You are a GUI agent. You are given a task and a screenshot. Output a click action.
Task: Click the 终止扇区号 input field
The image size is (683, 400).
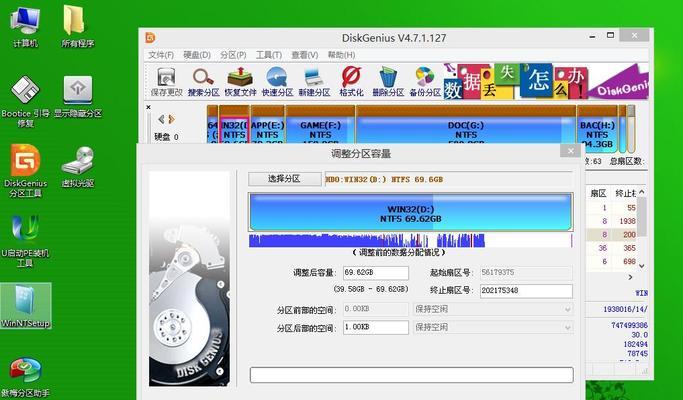526,291
